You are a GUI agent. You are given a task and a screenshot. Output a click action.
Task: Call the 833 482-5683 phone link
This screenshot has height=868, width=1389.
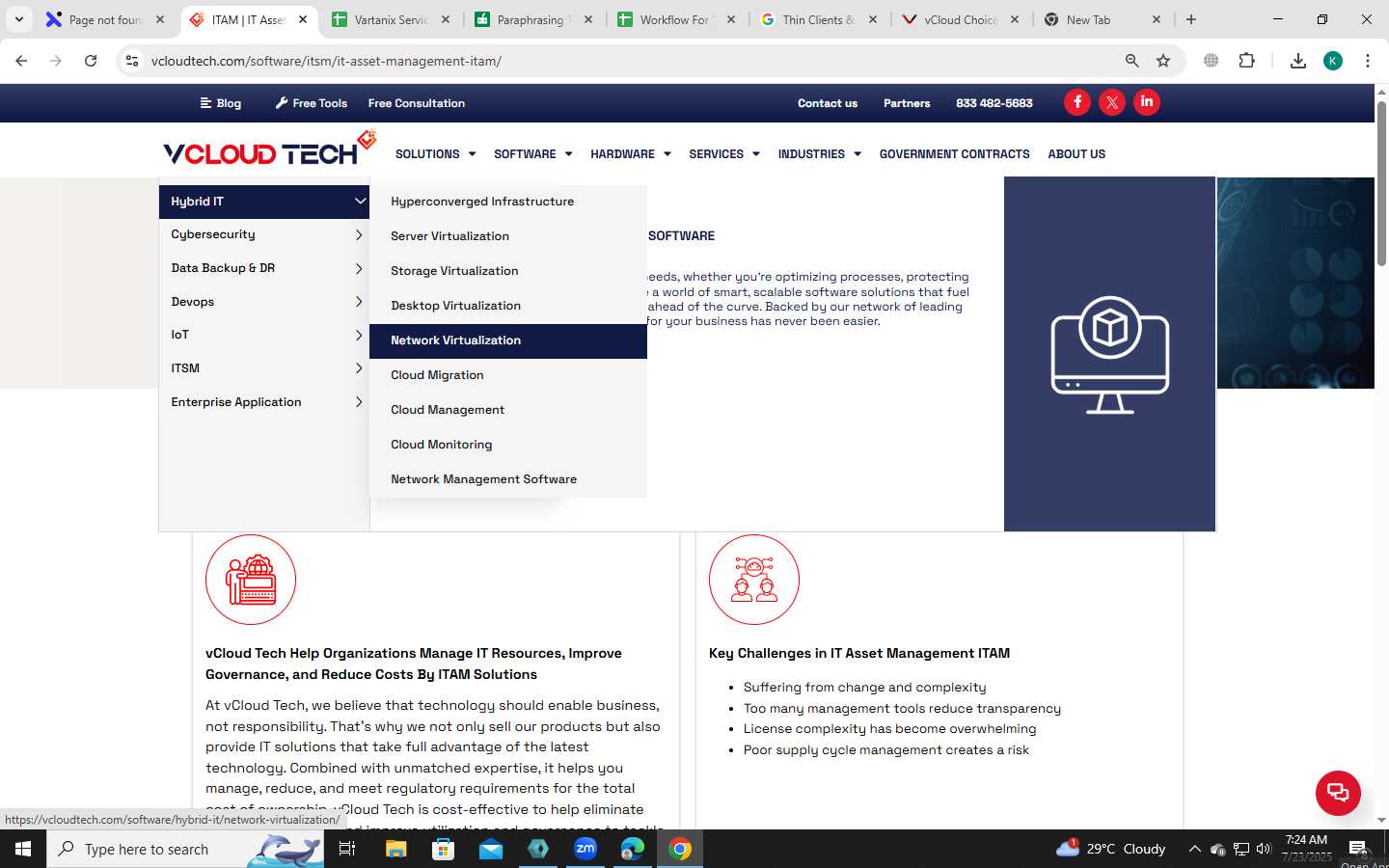(x=994, y=103)
